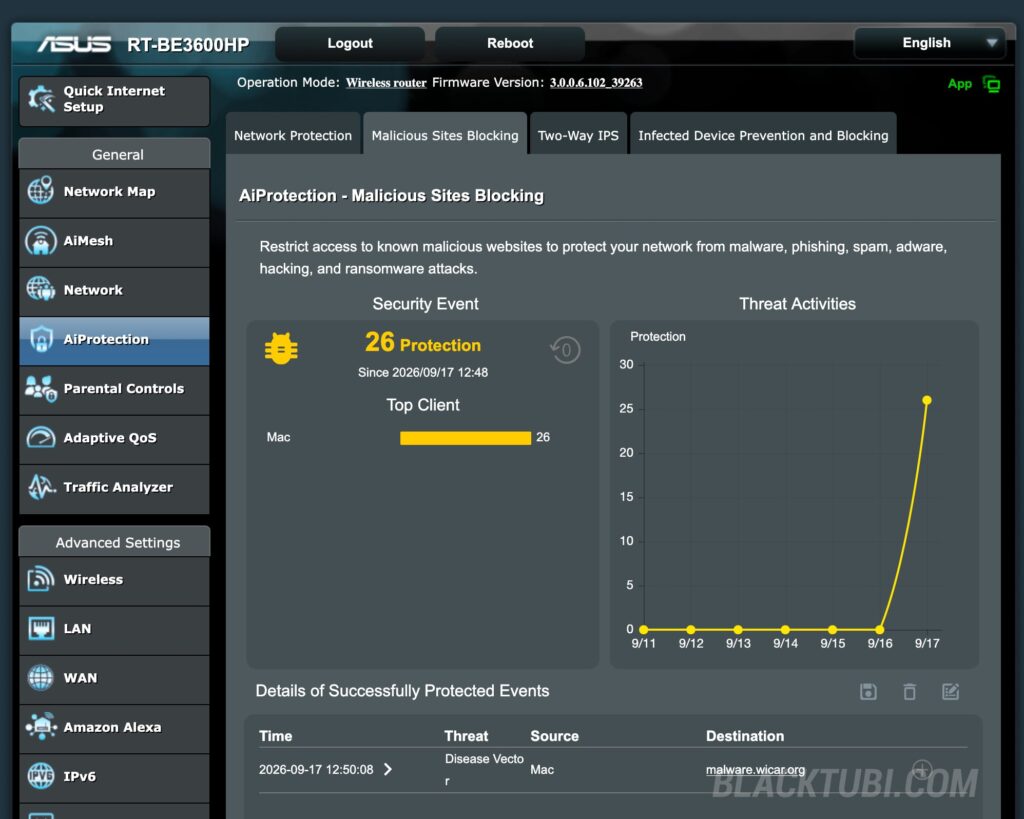The image size is (1024, 819).
Task: Click the WAN globe icon
Action: tap(40, 677)
